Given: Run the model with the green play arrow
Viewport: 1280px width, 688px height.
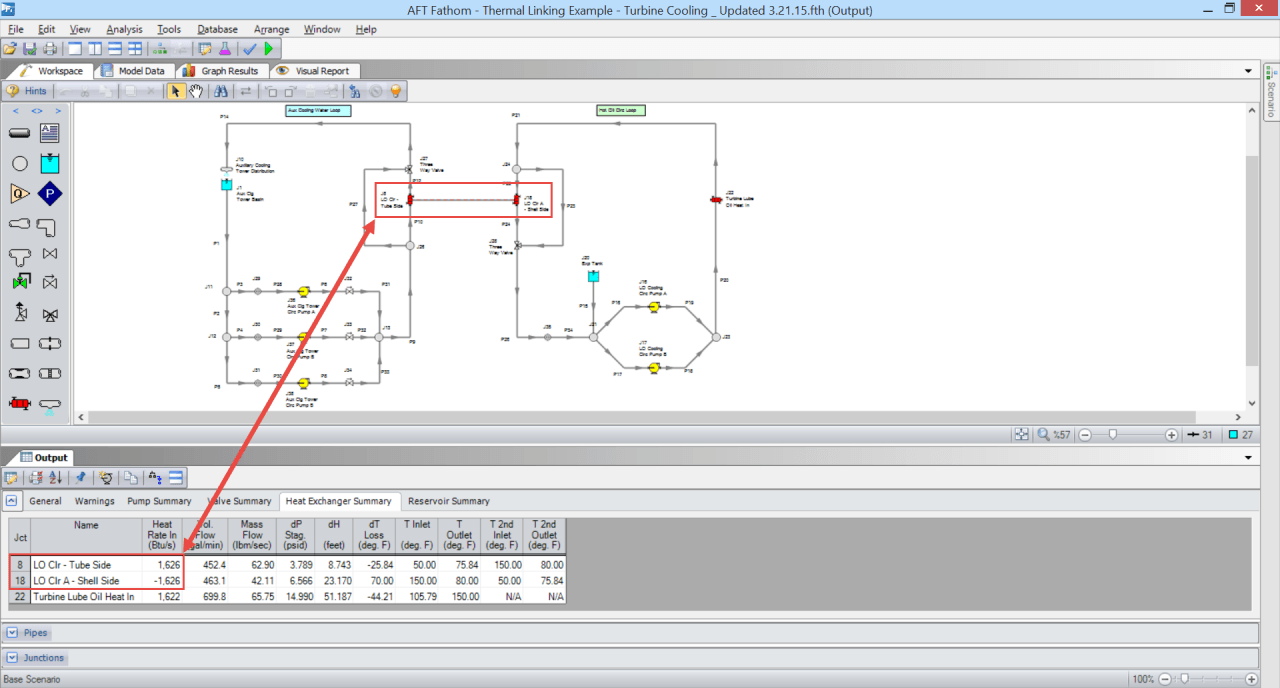Looking at the screenshot, I should [x=269, y=48].
